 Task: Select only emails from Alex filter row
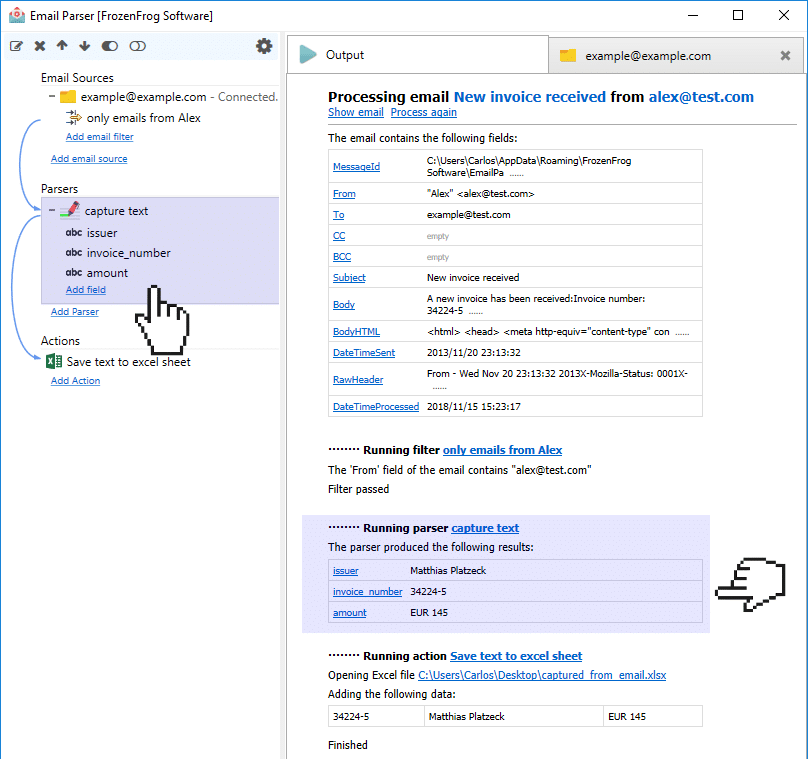(143, 118)
